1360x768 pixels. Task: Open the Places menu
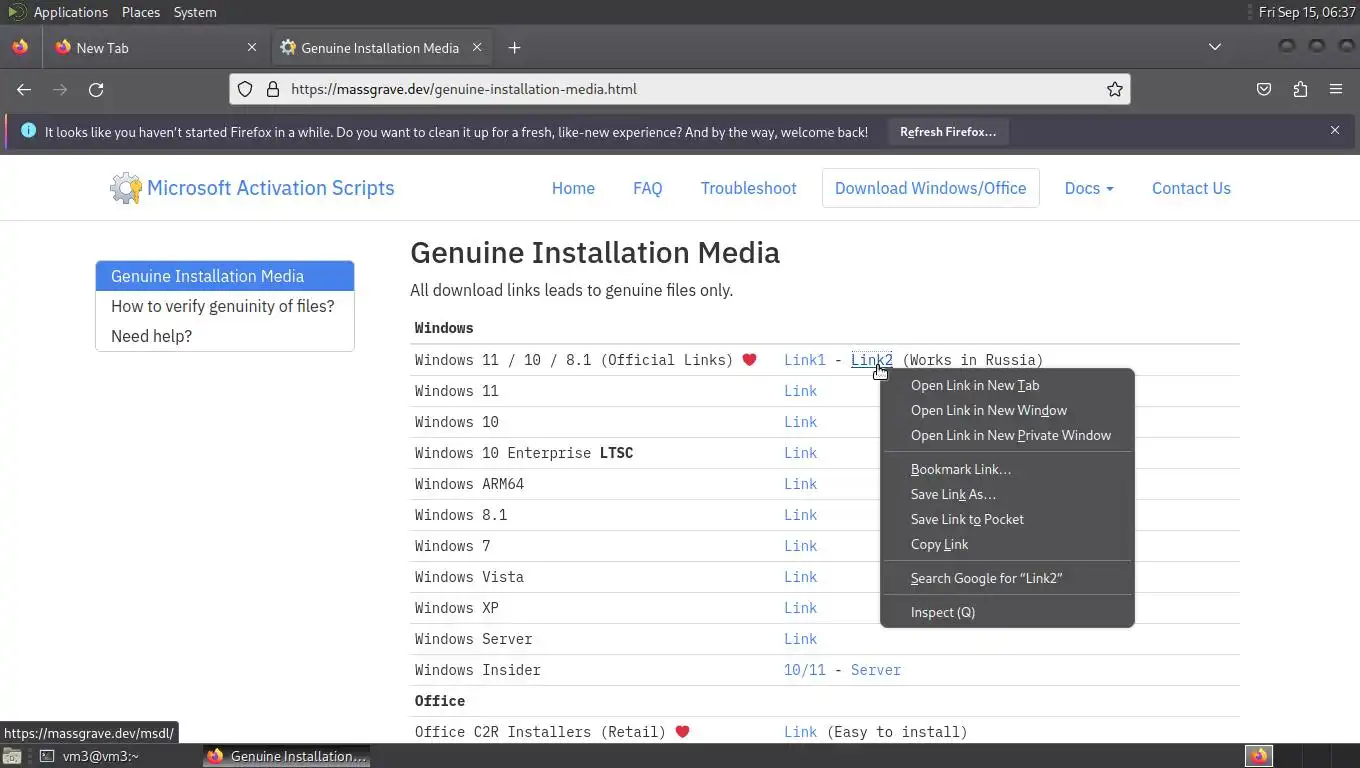click(141, 12)
